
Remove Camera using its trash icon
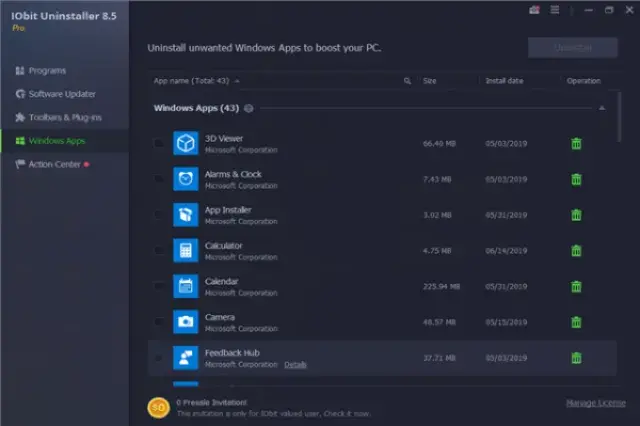click(576, 322)
